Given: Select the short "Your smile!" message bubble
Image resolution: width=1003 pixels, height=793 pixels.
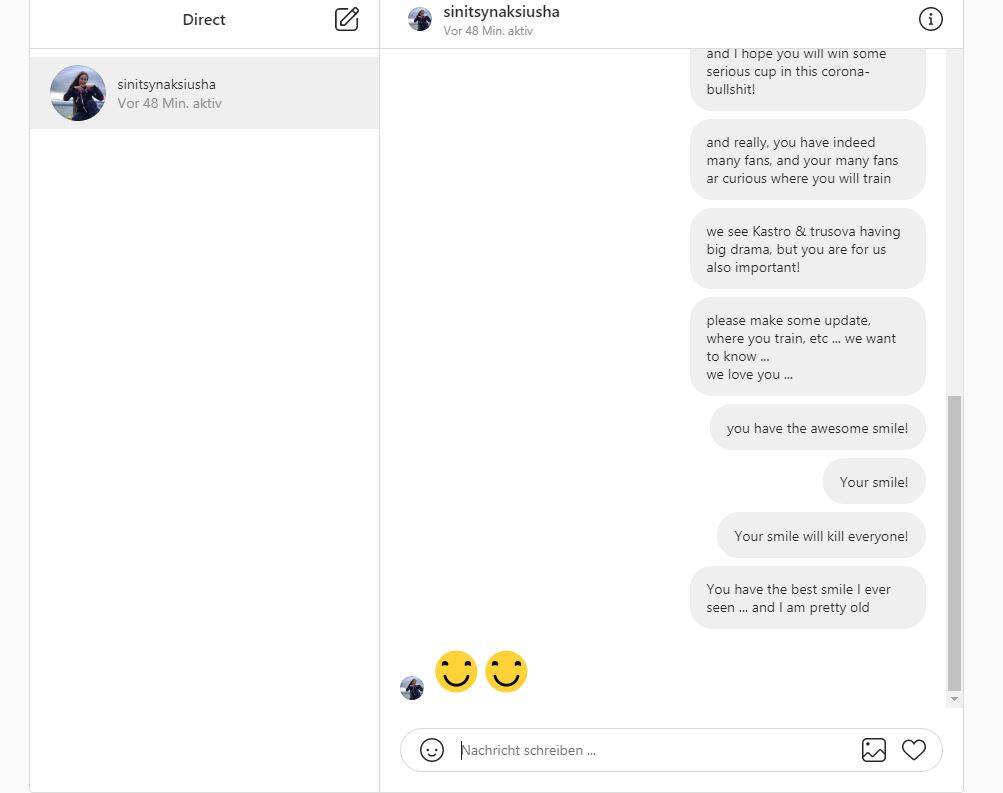Looking at the screenshot, I should [874, 482].
